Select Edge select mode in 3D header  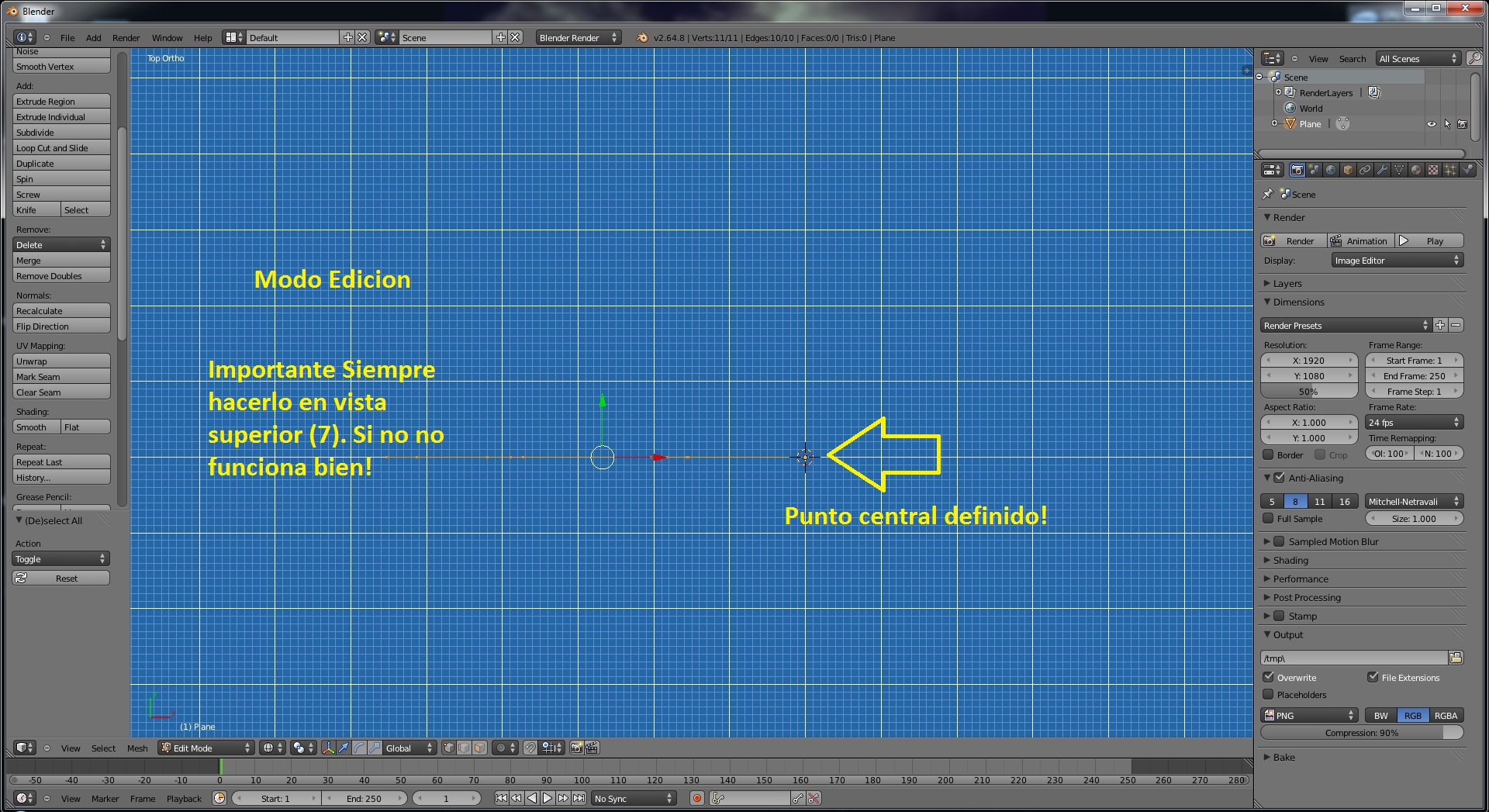[464, 748]
